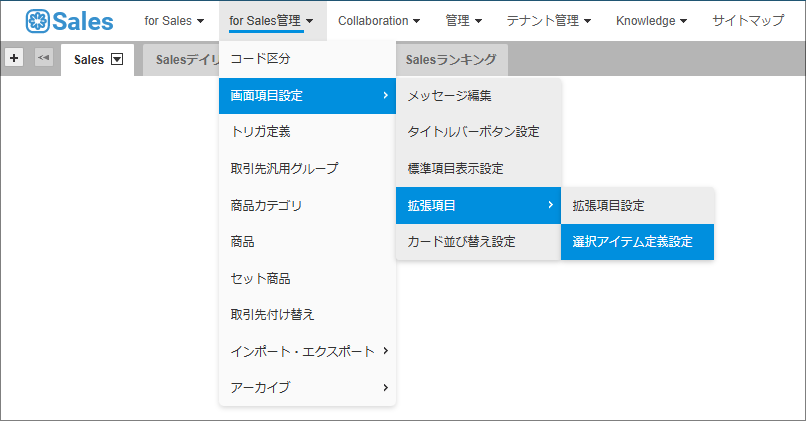Open the Collaboration menu
The width and height of the screenshot is (806, 421).
(379, 21)
